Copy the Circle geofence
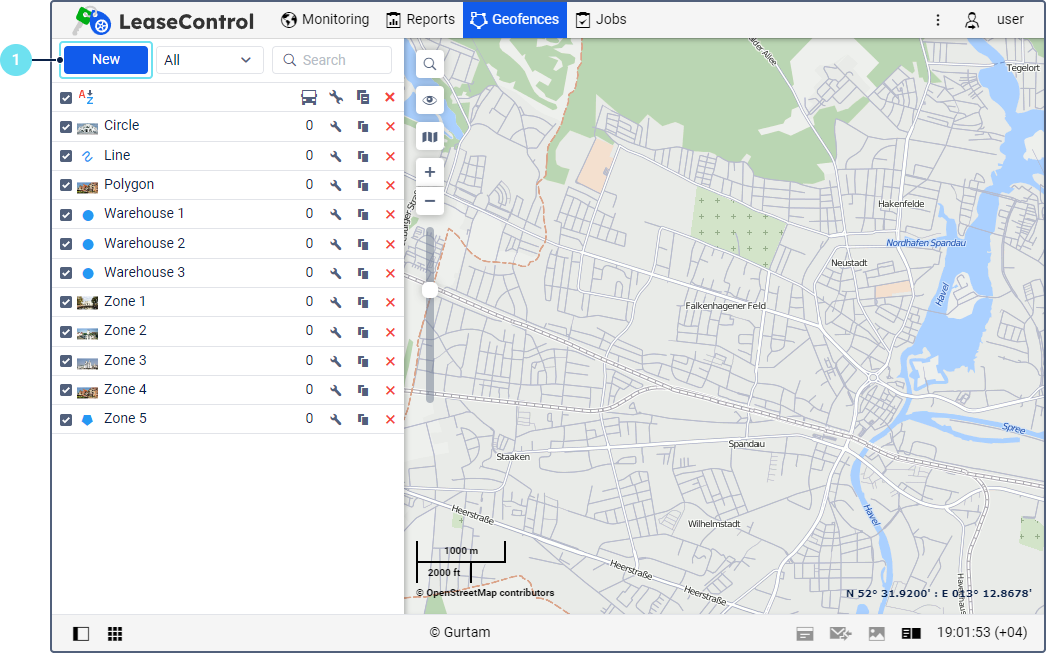Screen dimensions: 1046x653 point(363,126)
